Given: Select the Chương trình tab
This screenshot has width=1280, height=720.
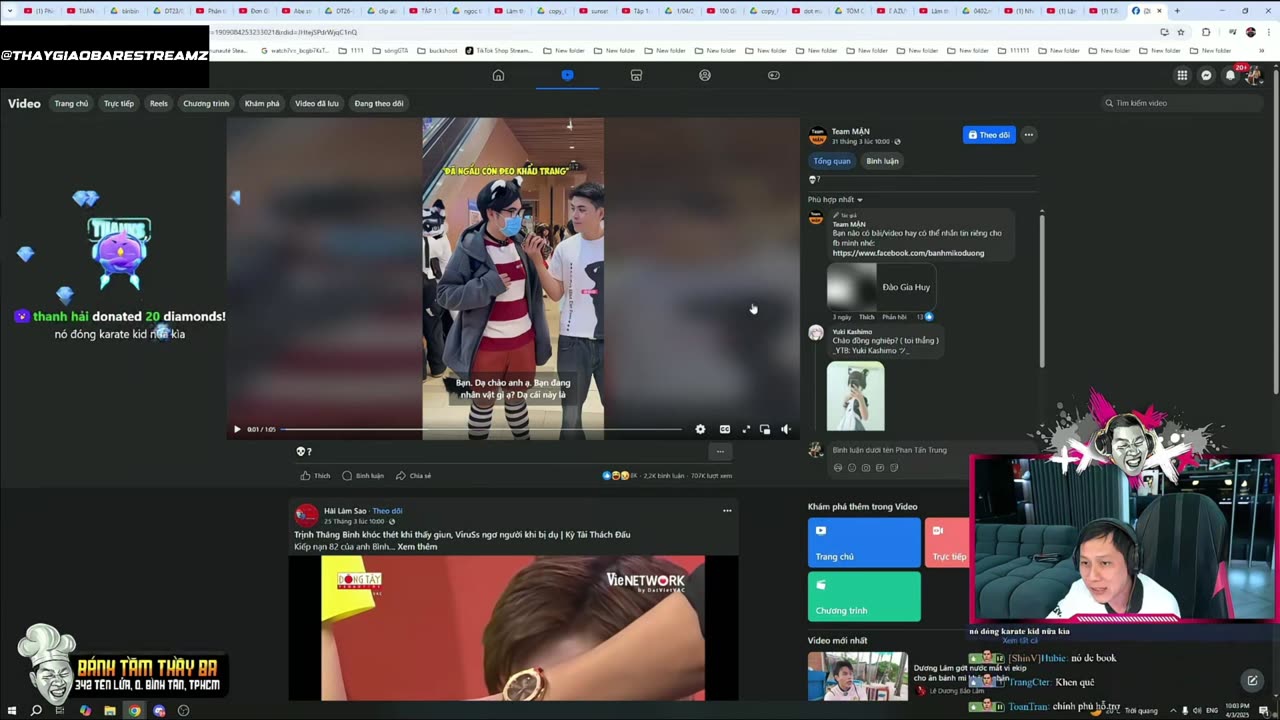Looking at the screenshot, I should pos(206,103).
